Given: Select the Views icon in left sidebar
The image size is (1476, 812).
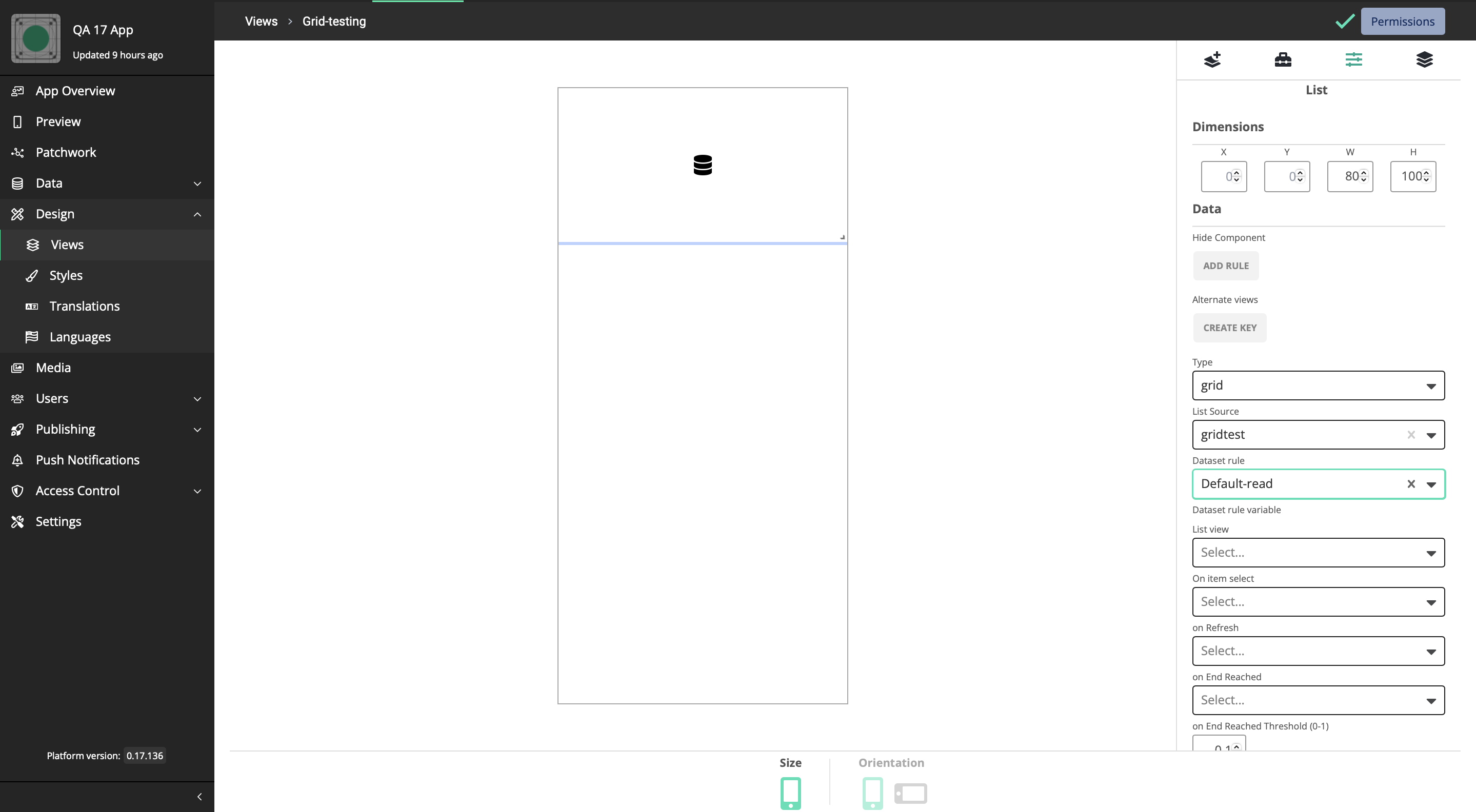Looking at the screenshot, I should [32, 245].
